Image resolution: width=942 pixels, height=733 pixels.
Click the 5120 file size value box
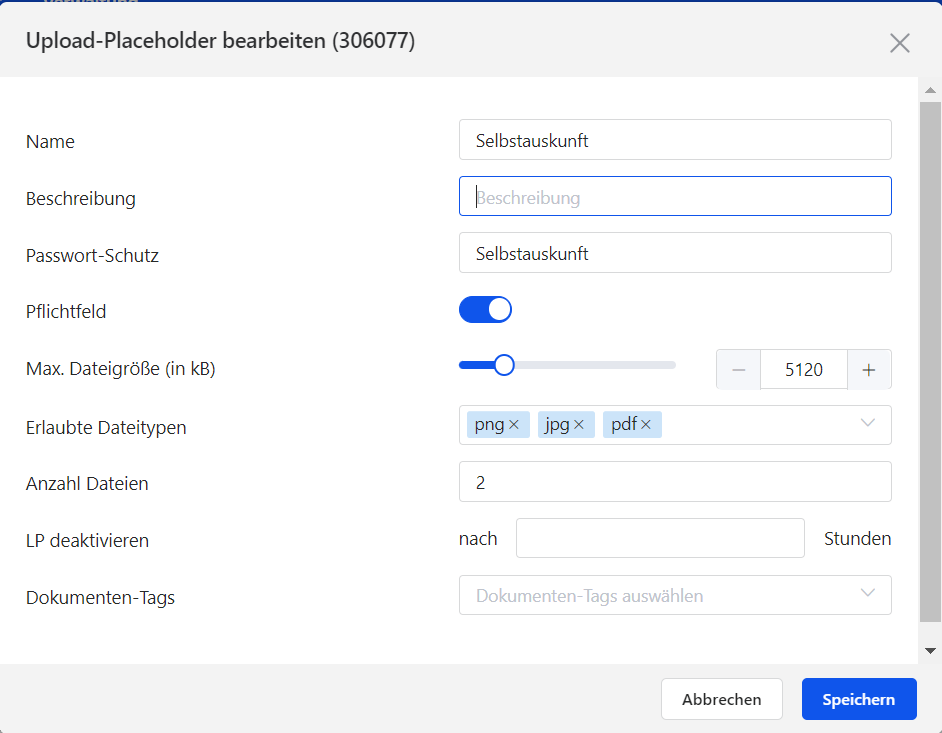pos(804,370)
